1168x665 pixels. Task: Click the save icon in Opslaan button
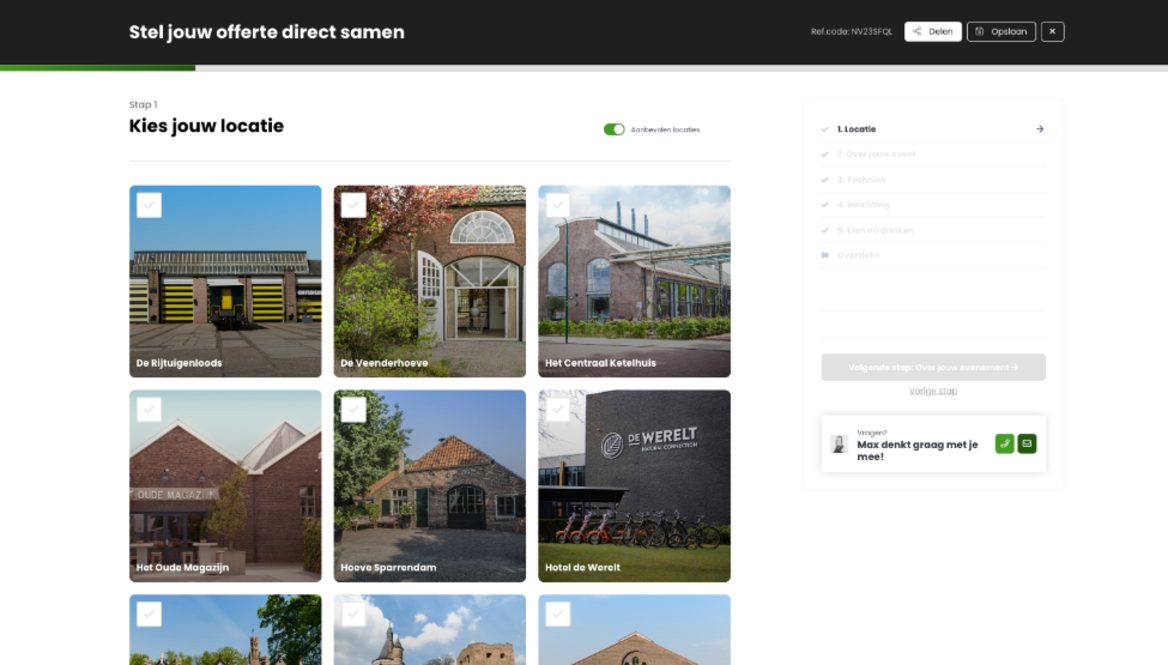[980, 32]
